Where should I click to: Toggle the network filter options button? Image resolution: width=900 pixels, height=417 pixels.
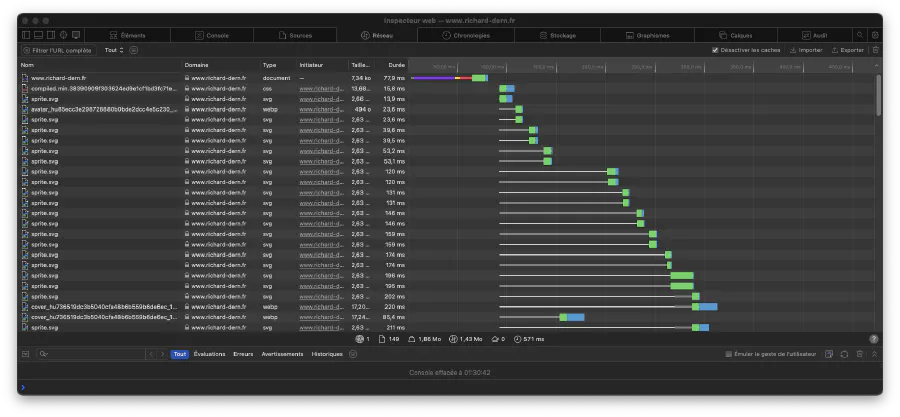134,50
